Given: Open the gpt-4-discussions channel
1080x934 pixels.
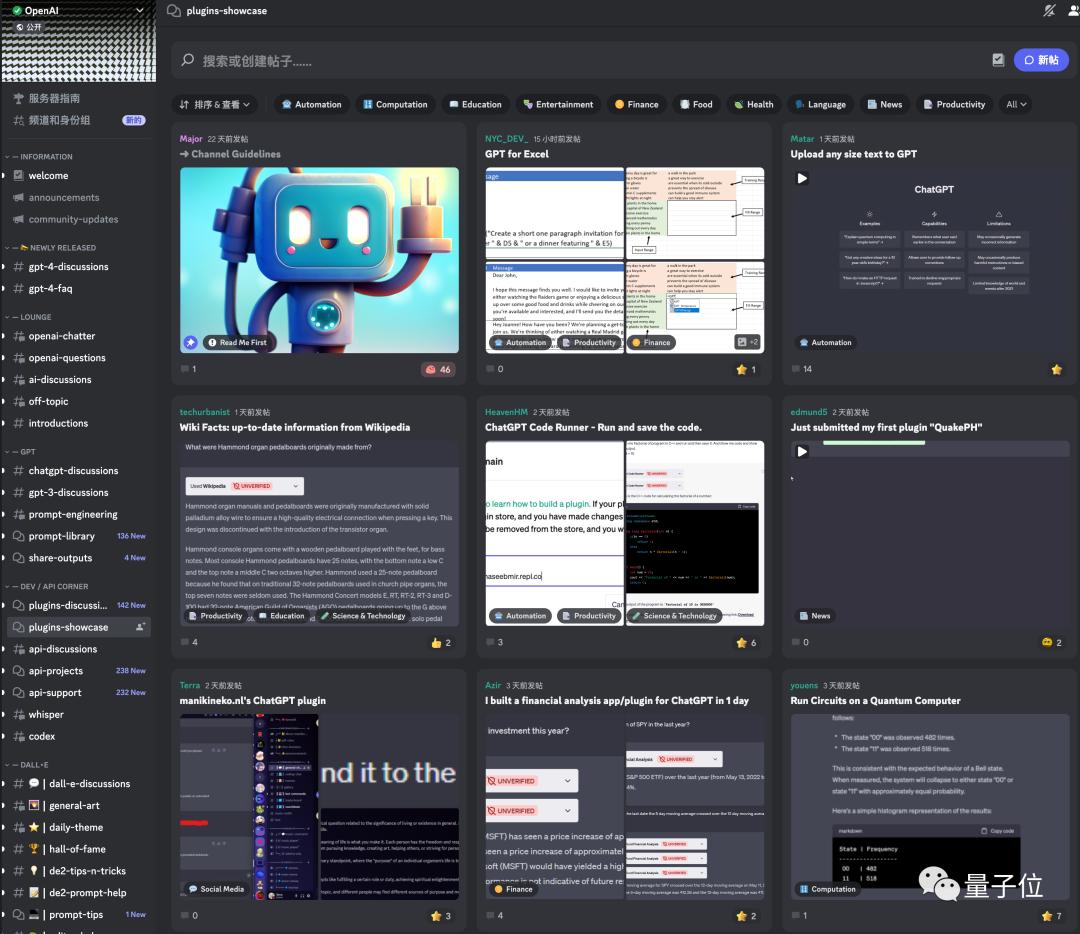Looking at the screenshot, I should (68, 267).
